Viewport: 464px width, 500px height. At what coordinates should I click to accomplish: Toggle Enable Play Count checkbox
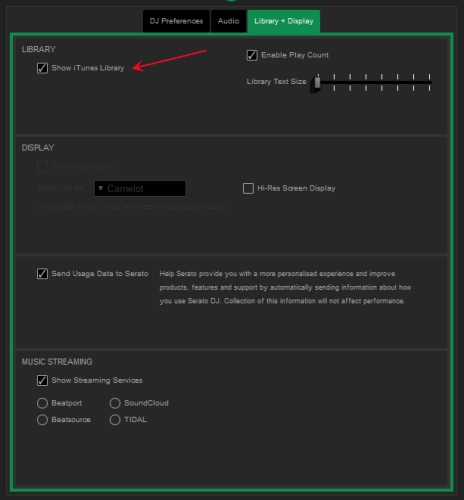click(252, 55)
